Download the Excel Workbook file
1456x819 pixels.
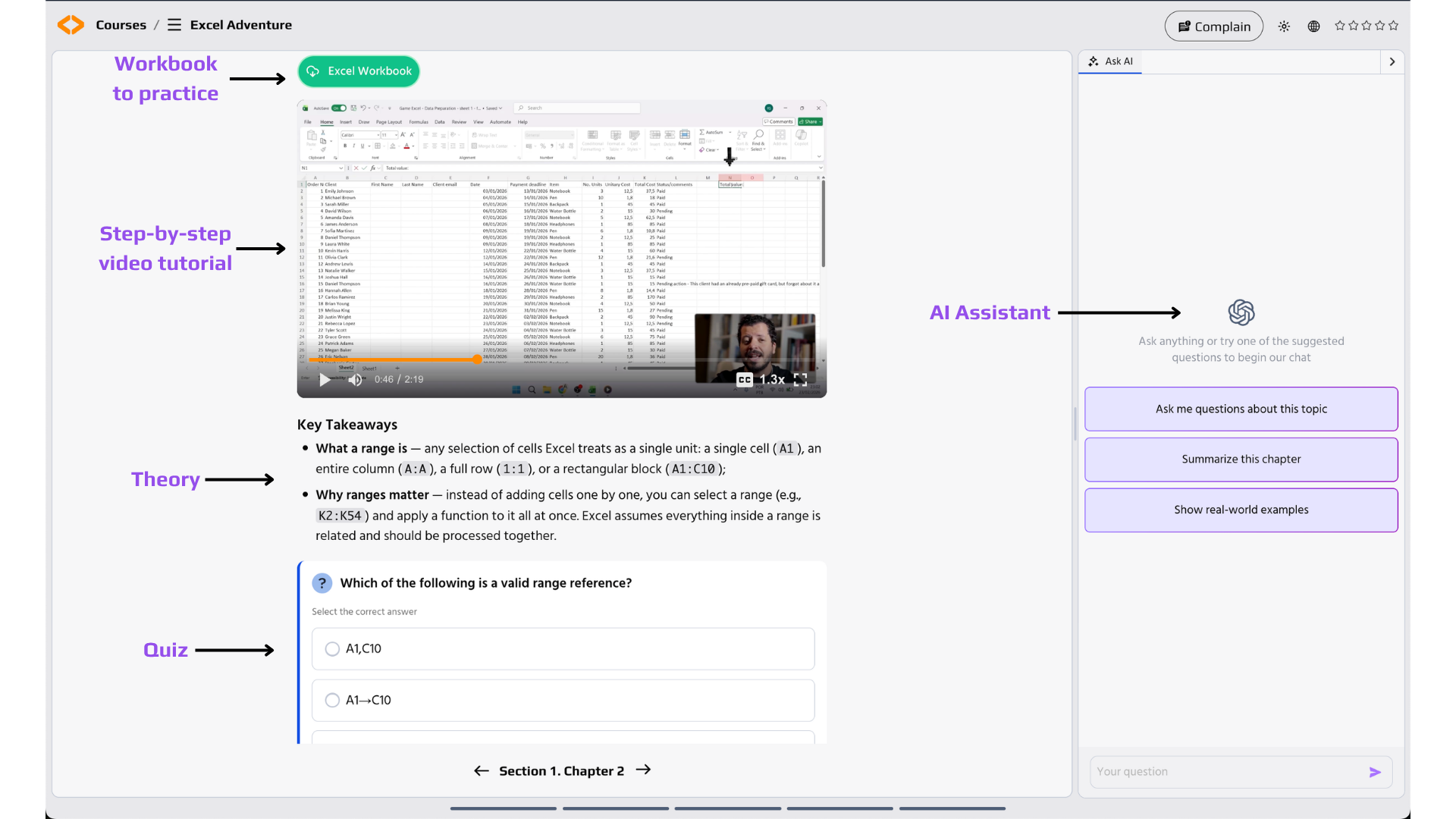pyautogui.click(x=359, y=71)
